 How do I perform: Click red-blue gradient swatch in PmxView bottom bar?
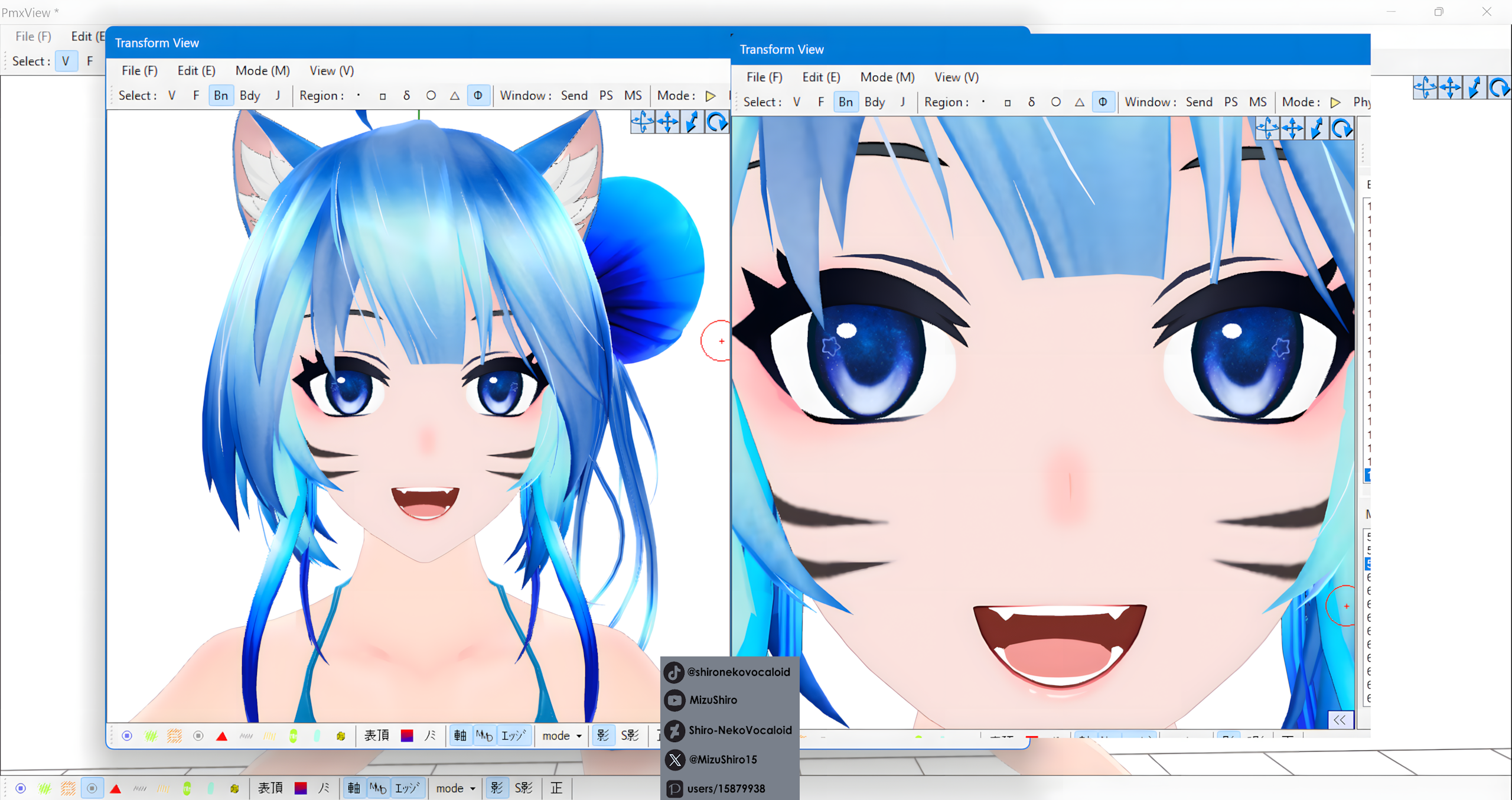click(x=301, y=788)
